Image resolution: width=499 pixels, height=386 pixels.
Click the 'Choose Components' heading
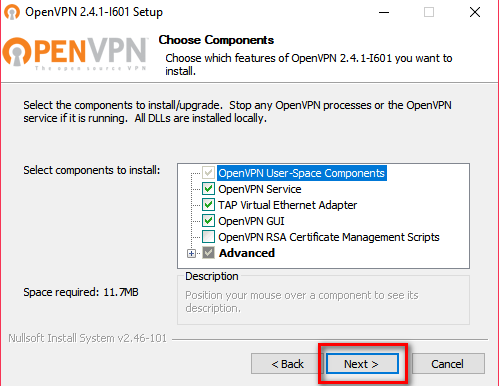(216, 40)
